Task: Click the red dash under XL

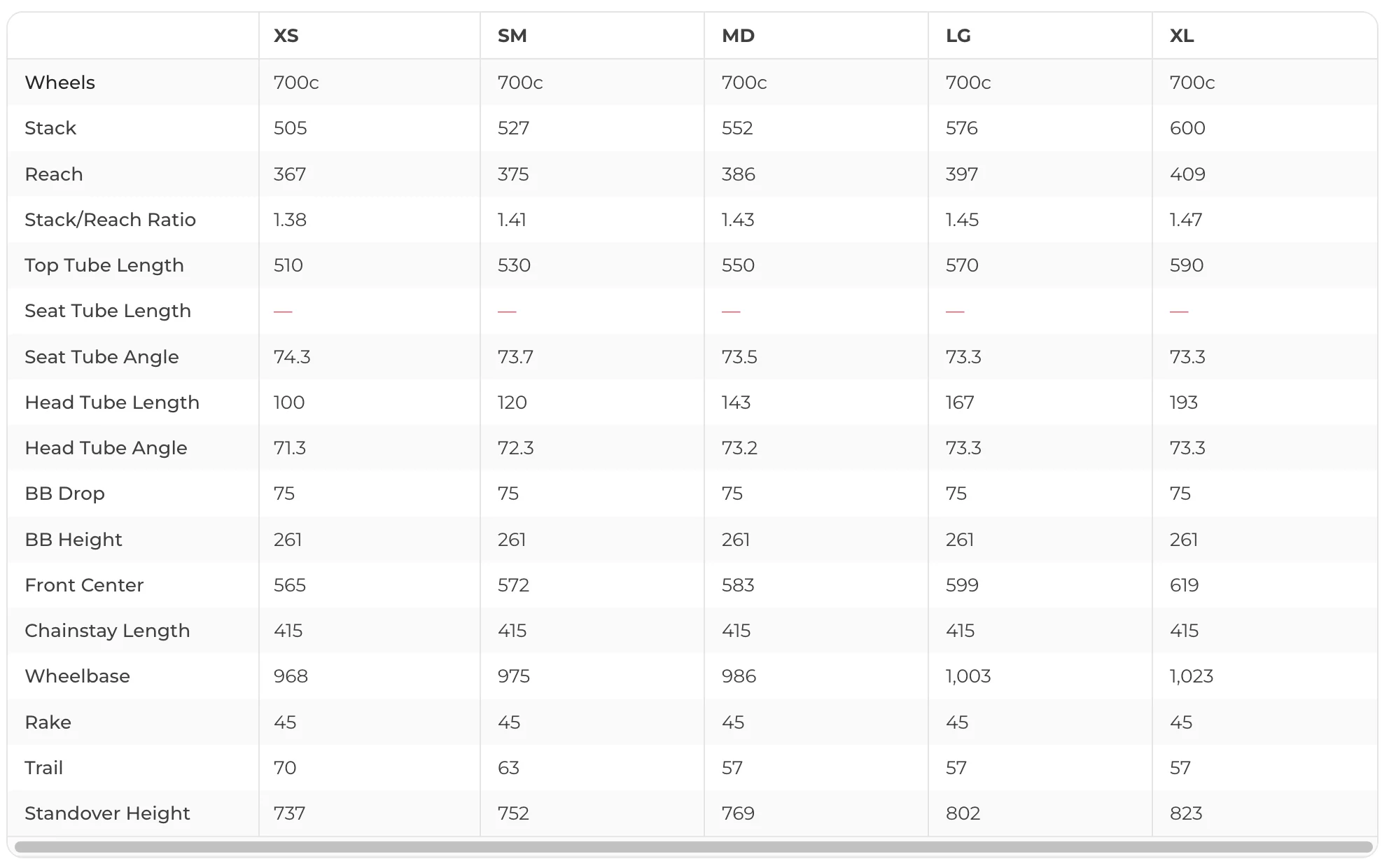Action: point(1179,311)
